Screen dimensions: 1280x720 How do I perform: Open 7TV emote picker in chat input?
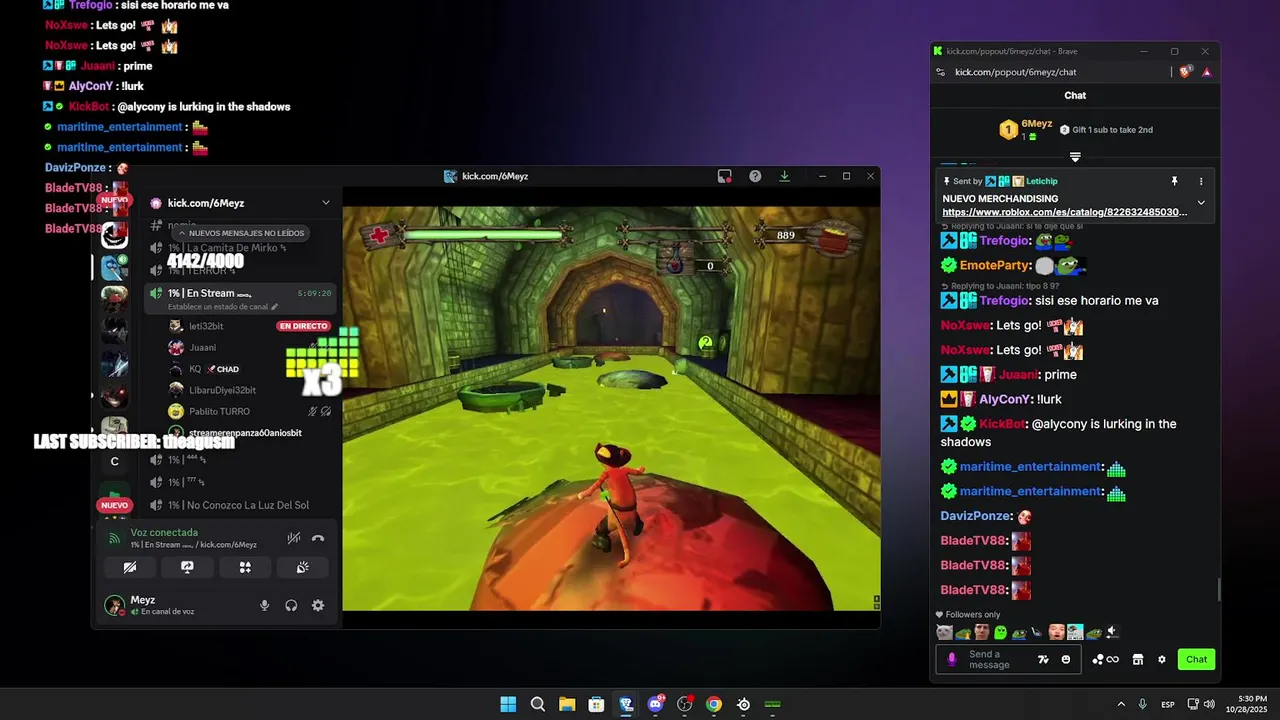[x=1043, y=659]
